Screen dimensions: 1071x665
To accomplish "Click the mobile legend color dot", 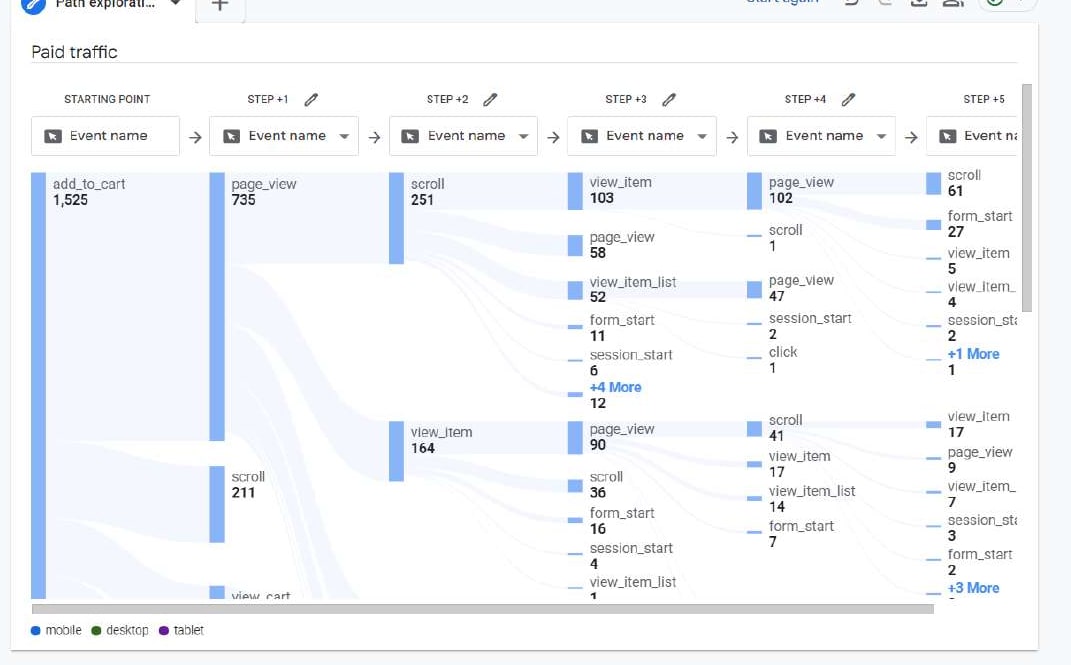I will pos(36,630).
